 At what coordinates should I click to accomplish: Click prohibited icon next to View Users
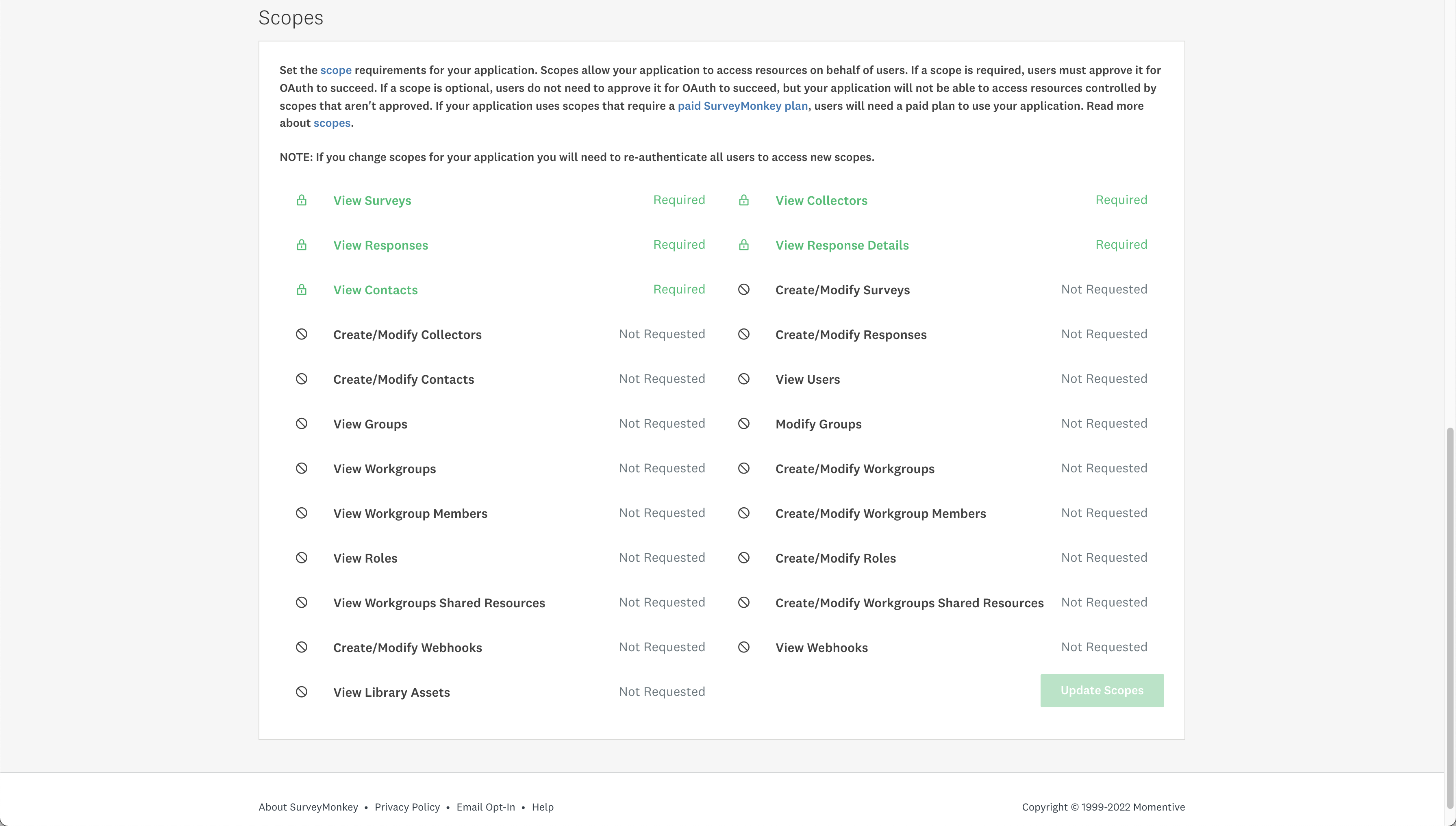click(x=743, y=379)
